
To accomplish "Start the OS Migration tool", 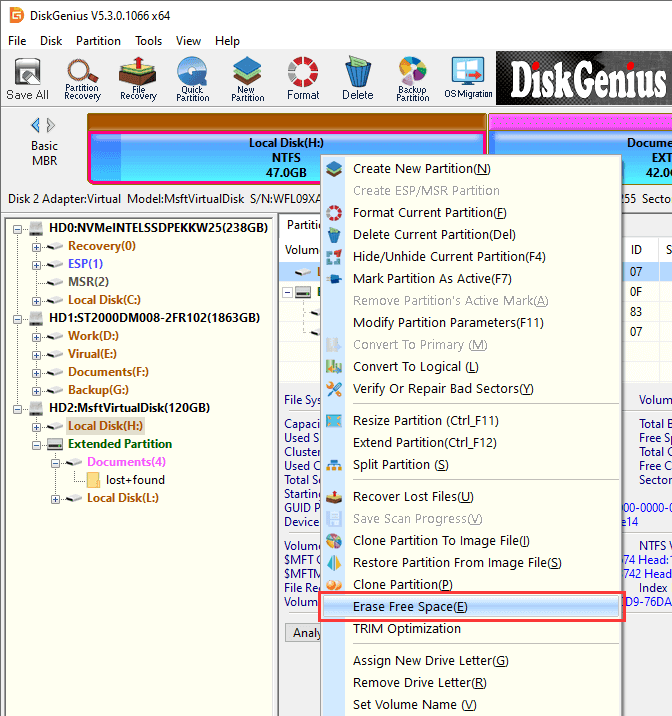I will coord(468,78).
